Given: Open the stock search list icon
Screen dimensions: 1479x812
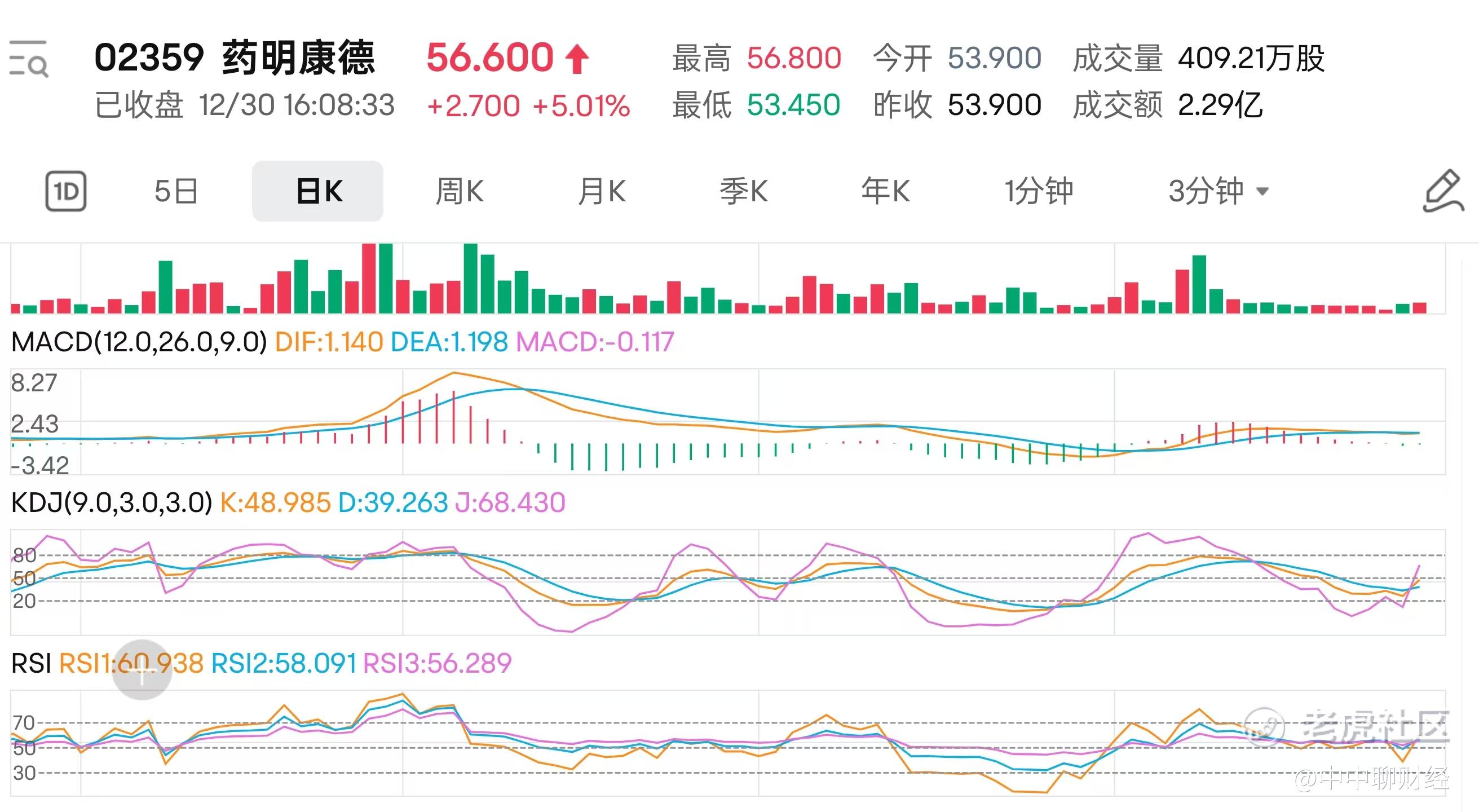Looking at the screenshot, I should (29, 58).
